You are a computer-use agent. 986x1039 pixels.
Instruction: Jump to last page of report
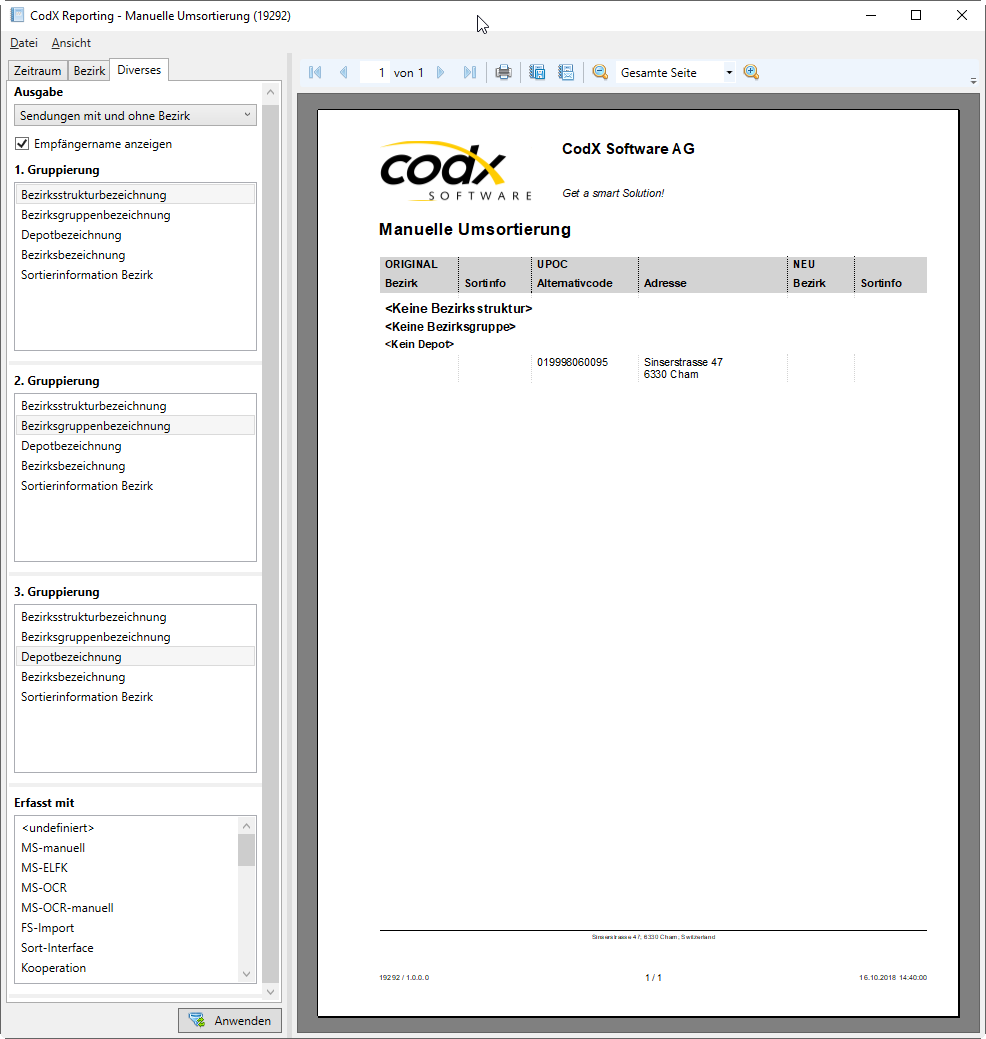[469, 72]
